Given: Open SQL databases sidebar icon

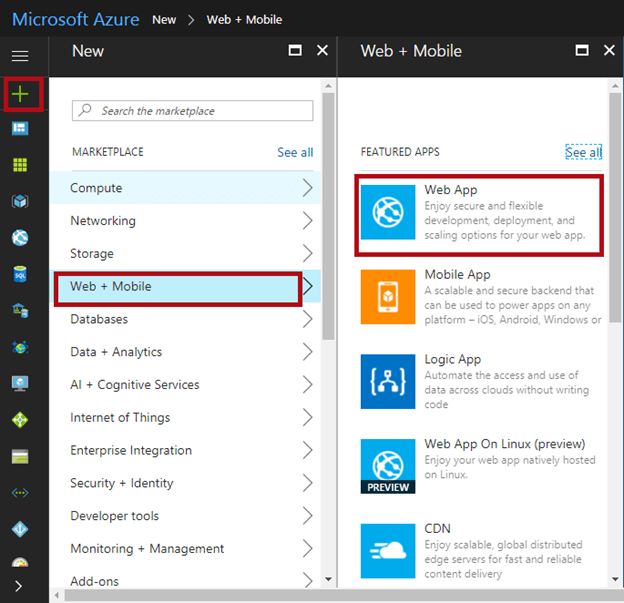Looking at the screenshot, I should click(x=20, y=274).
